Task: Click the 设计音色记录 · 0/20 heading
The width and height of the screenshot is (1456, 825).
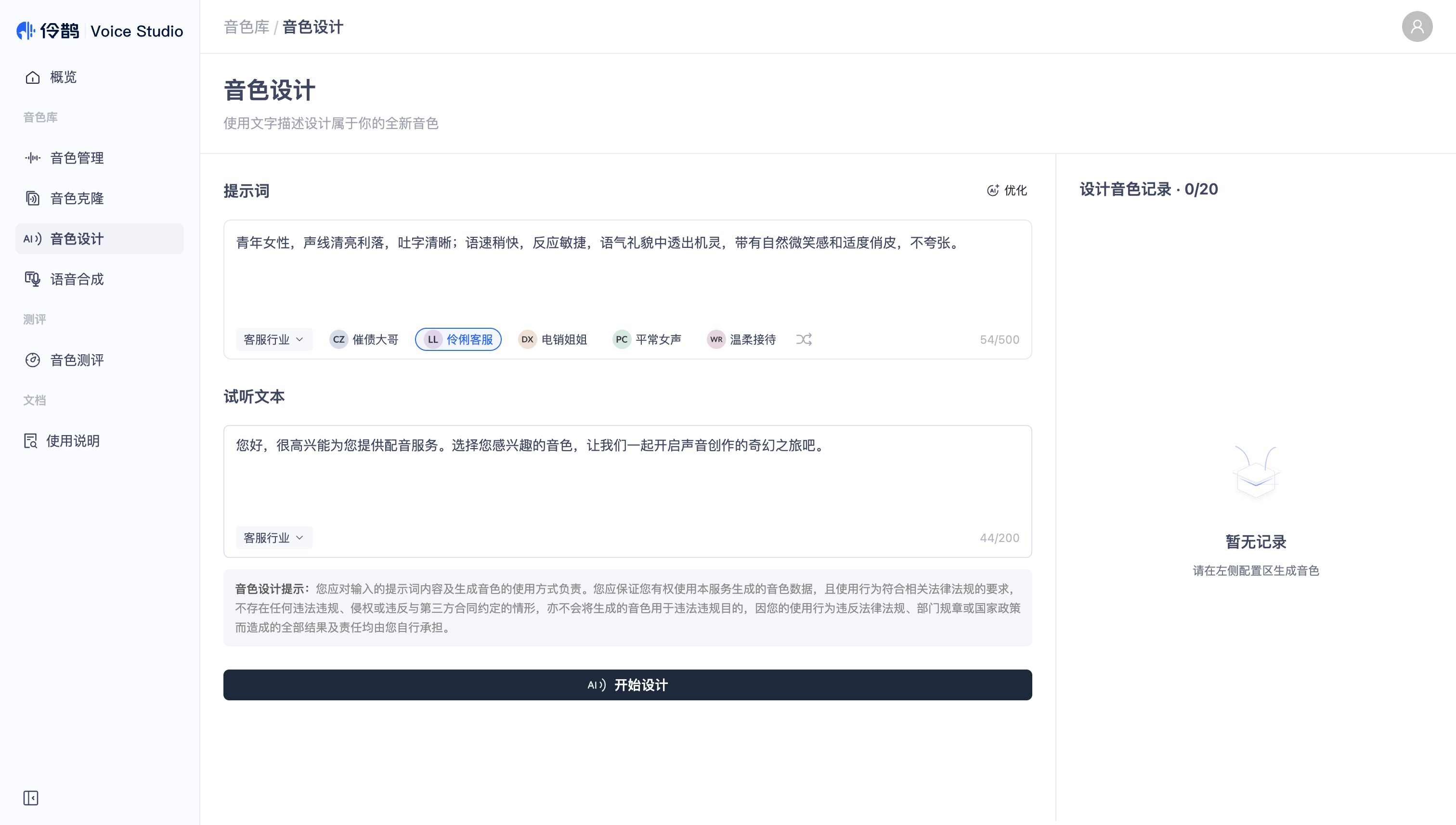Action: 1148,189
